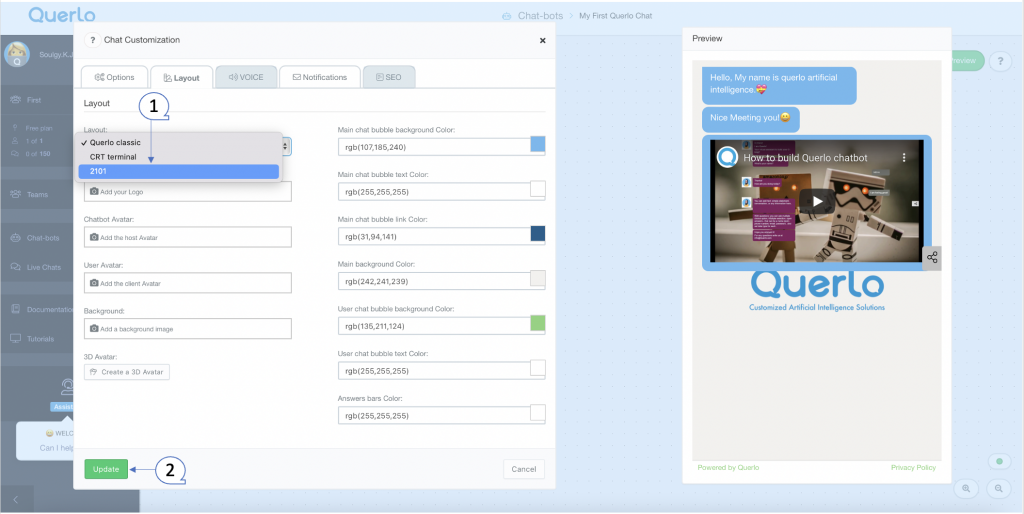1024x514 pixels.
Task: Click the green status dot button
Action: 999,462
